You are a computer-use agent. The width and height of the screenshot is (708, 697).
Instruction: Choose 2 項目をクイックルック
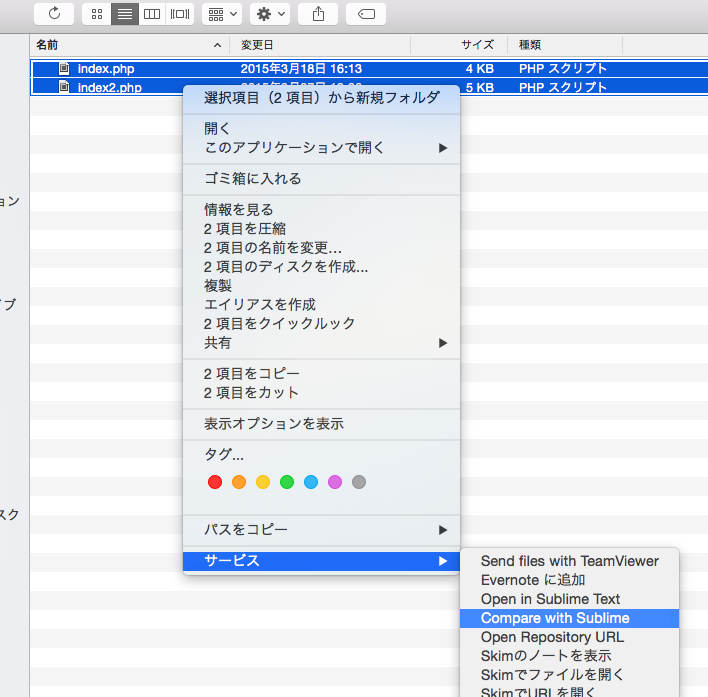pos(321,324)
